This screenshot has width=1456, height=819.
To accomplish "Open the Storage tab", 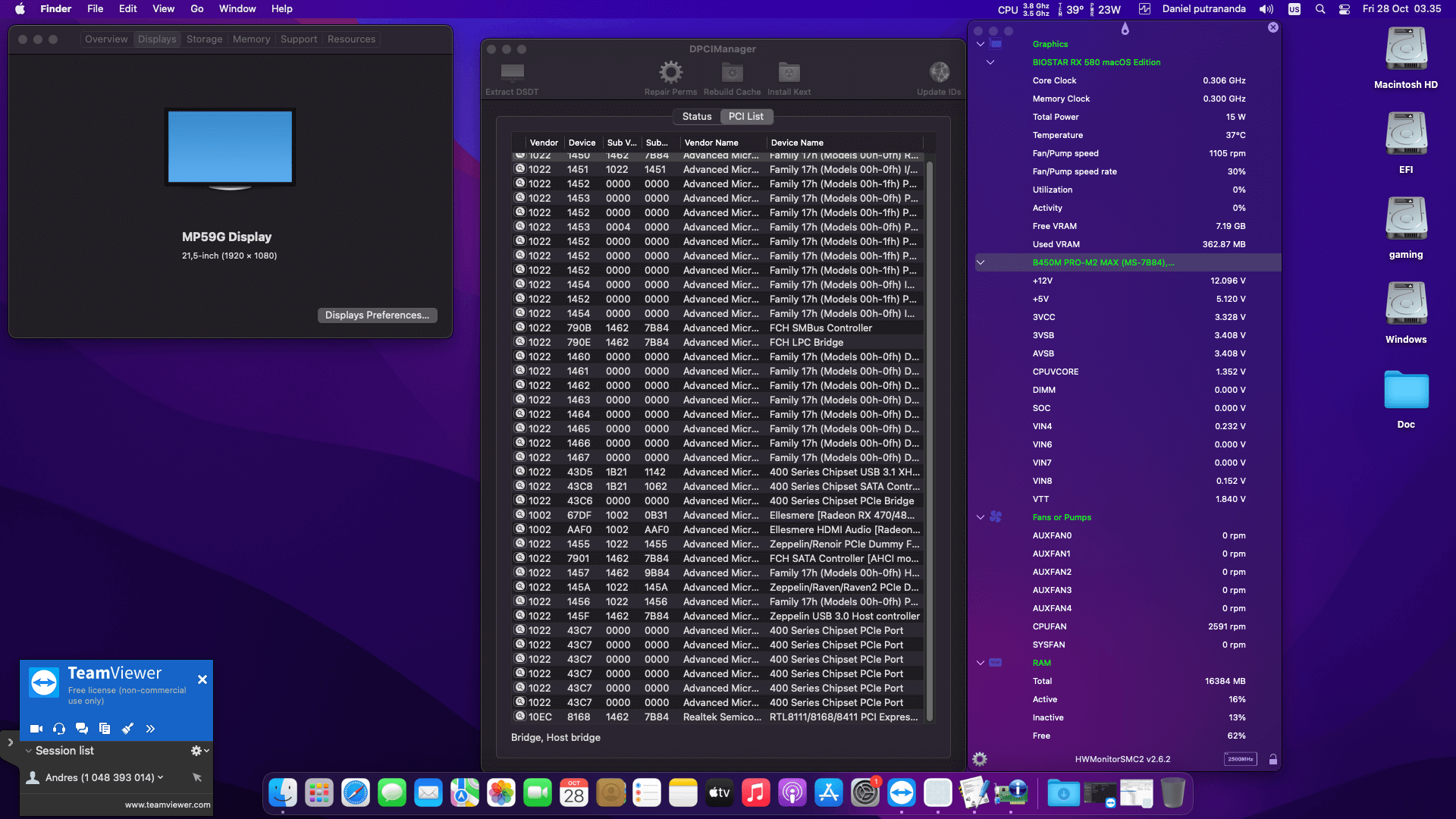I will [205, 39].
